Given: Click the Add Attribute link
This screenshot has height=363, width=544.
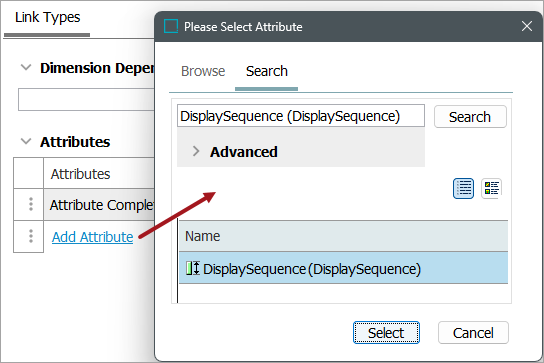Looking at the screenshot, I should [x=93, y=237].
